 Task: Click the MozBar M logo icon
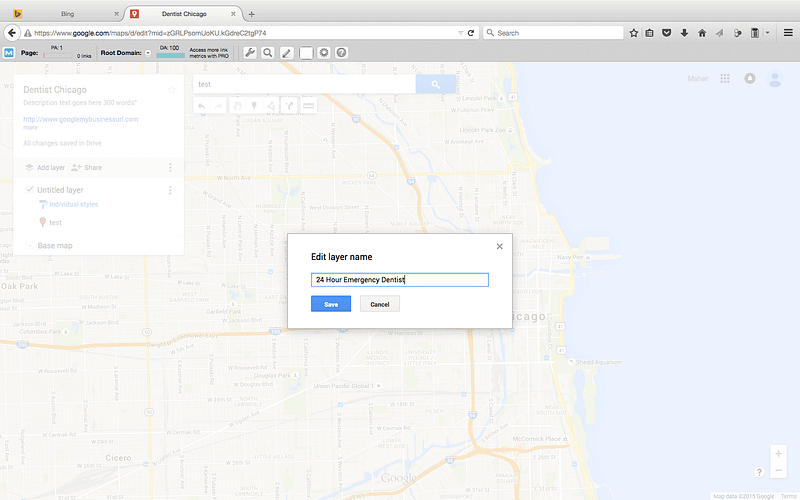[x=9, y=53]
